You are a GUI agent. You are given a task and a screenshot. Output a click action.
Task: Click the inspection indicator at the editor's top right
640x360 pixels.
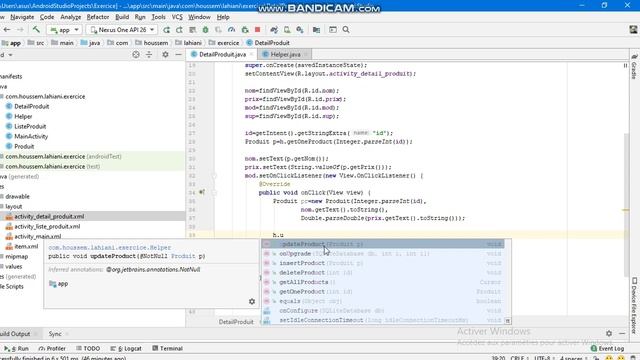tap(625, 65)
